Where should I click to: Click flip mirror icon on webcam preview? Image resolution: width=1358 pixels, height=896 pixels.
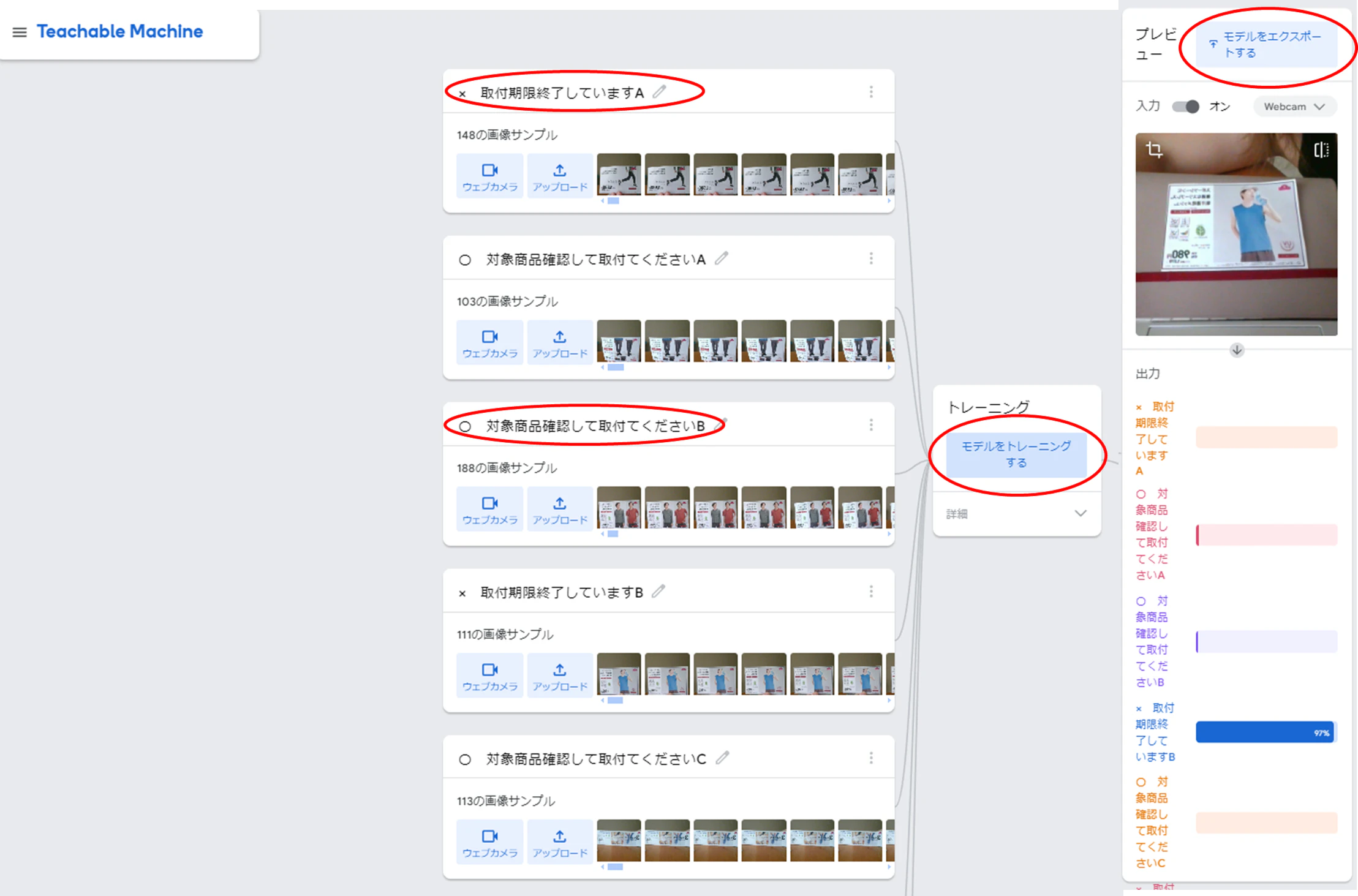pos(1321,149)
